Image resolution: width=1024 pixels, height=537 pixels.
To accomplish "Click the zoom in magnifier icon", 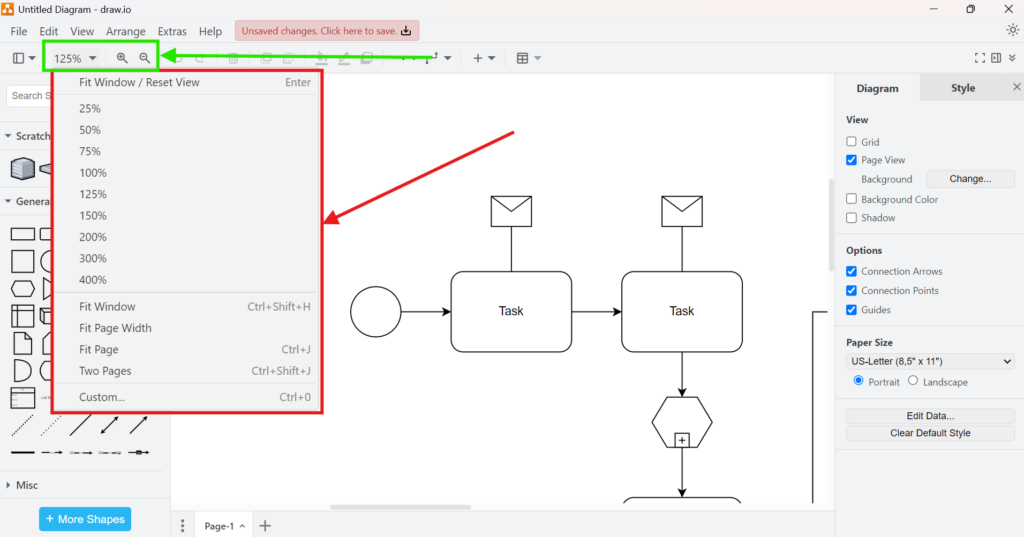I will coord(122,59).
